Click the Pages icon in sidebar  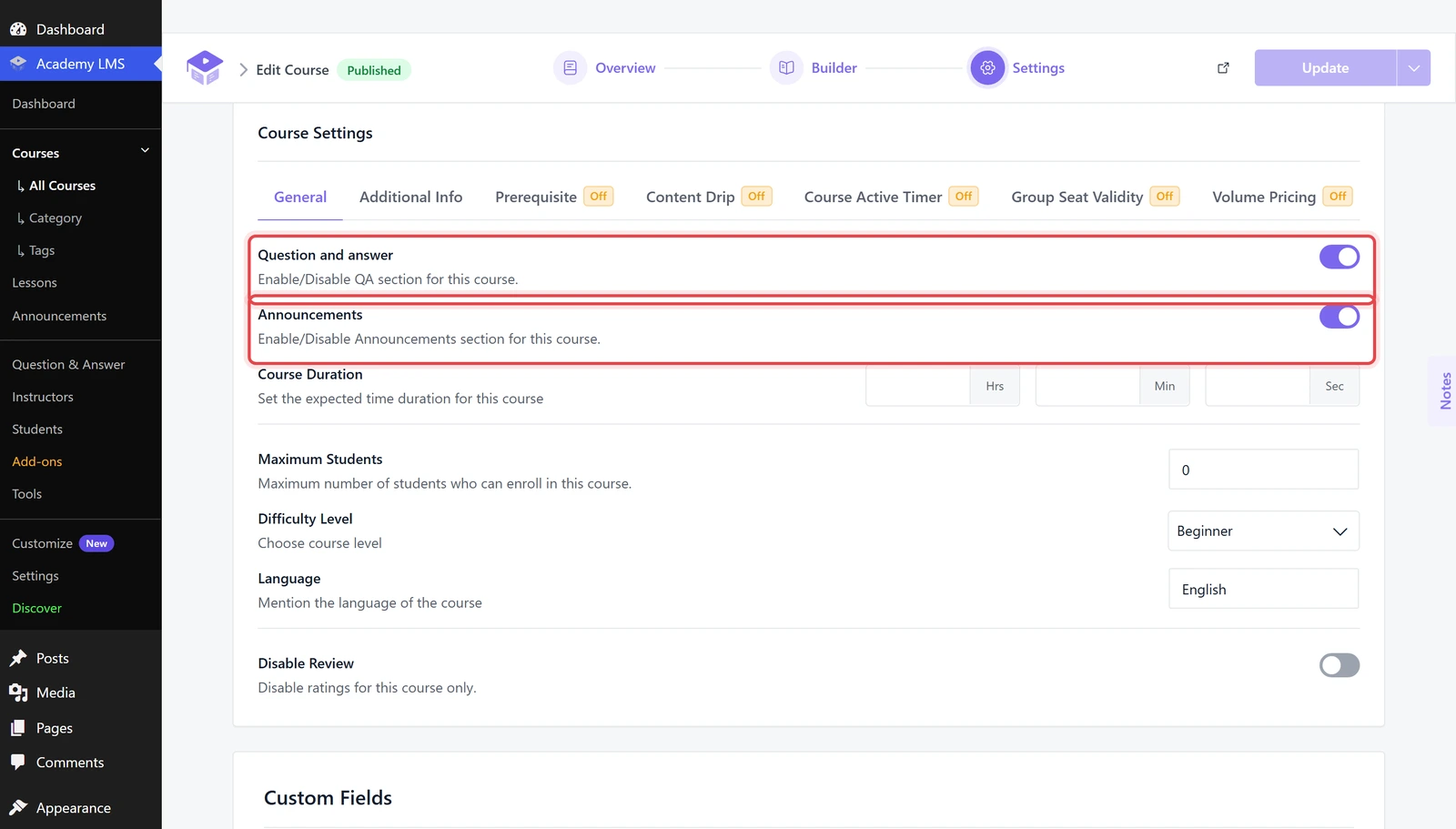(x=18, y=728)
